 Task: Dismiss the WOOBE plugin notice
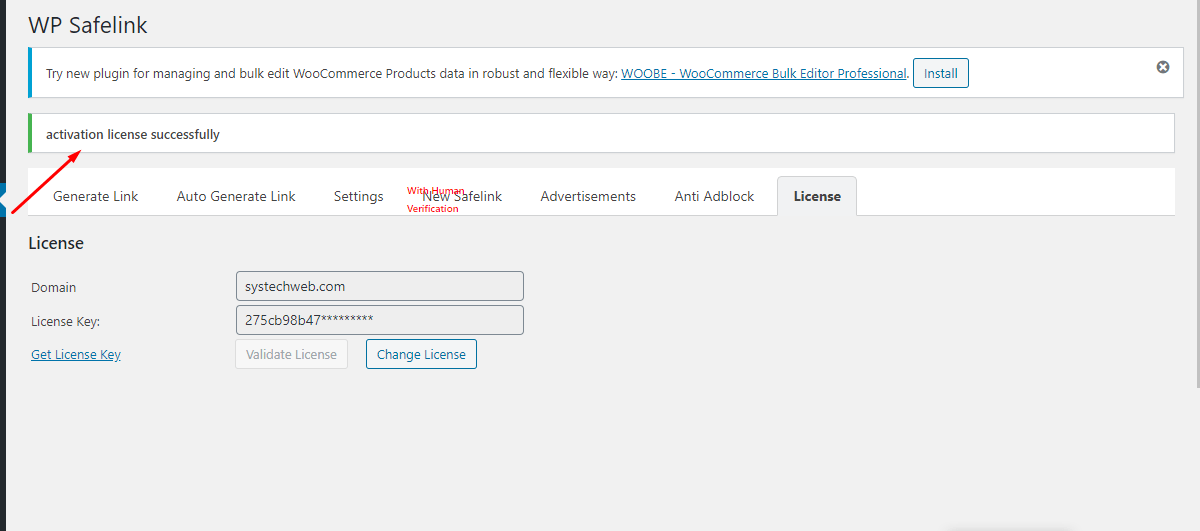(1163, 67)
